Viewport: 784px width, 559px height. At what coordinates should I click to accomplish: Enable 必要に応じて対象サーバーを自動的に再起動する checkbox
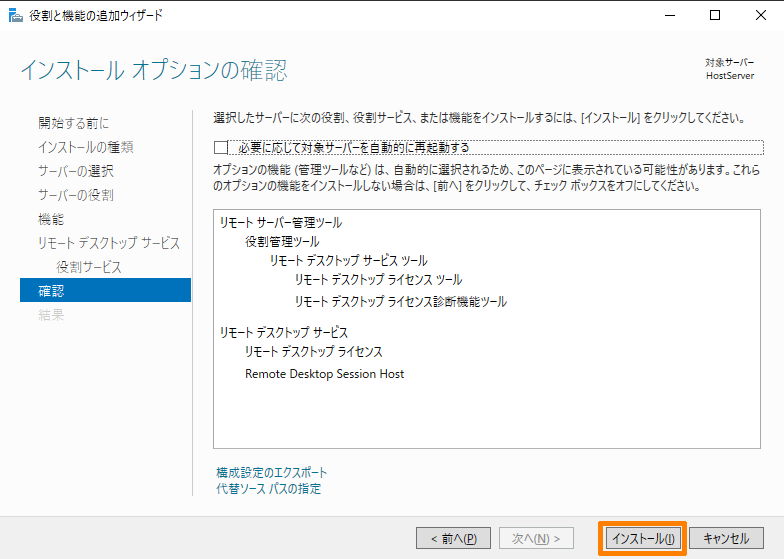click(x=220, y=148)
